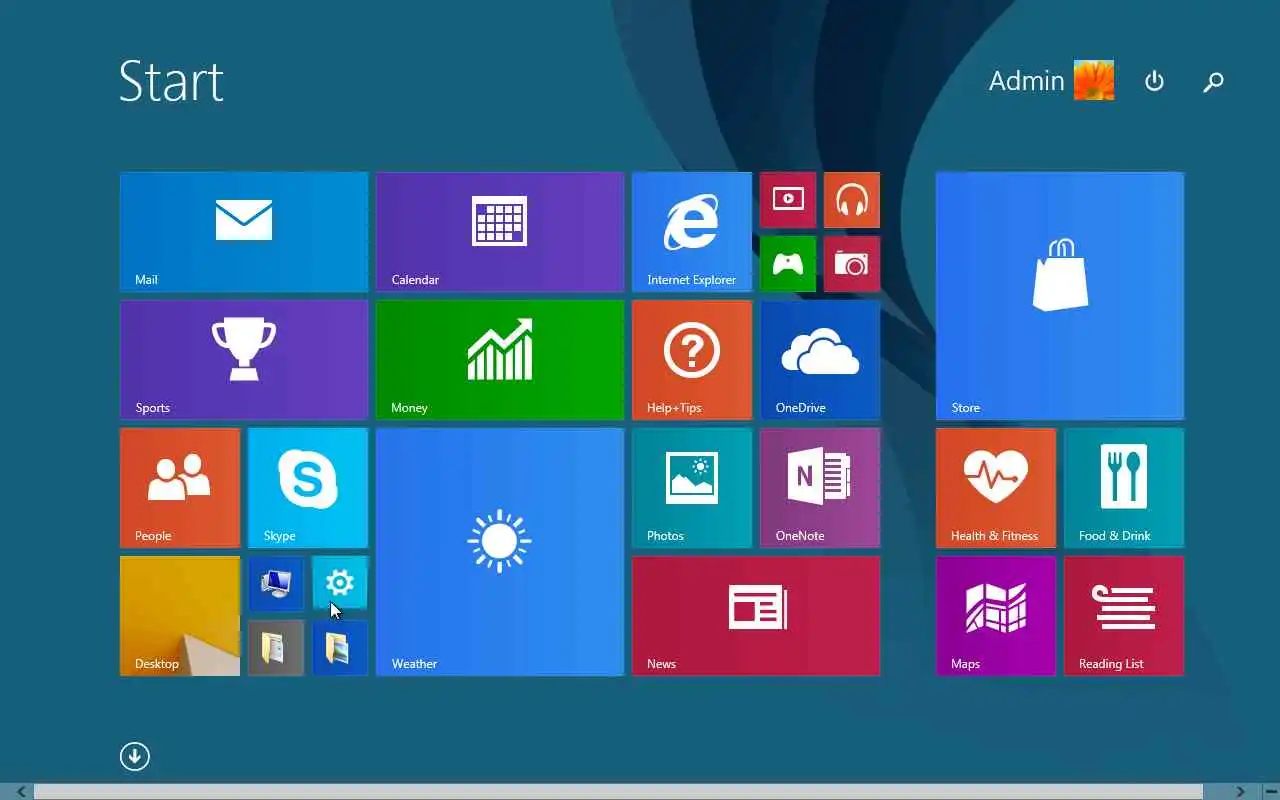Open the Health & Fitness tile
Viewport: 1280px width, 800px height.
996,488
